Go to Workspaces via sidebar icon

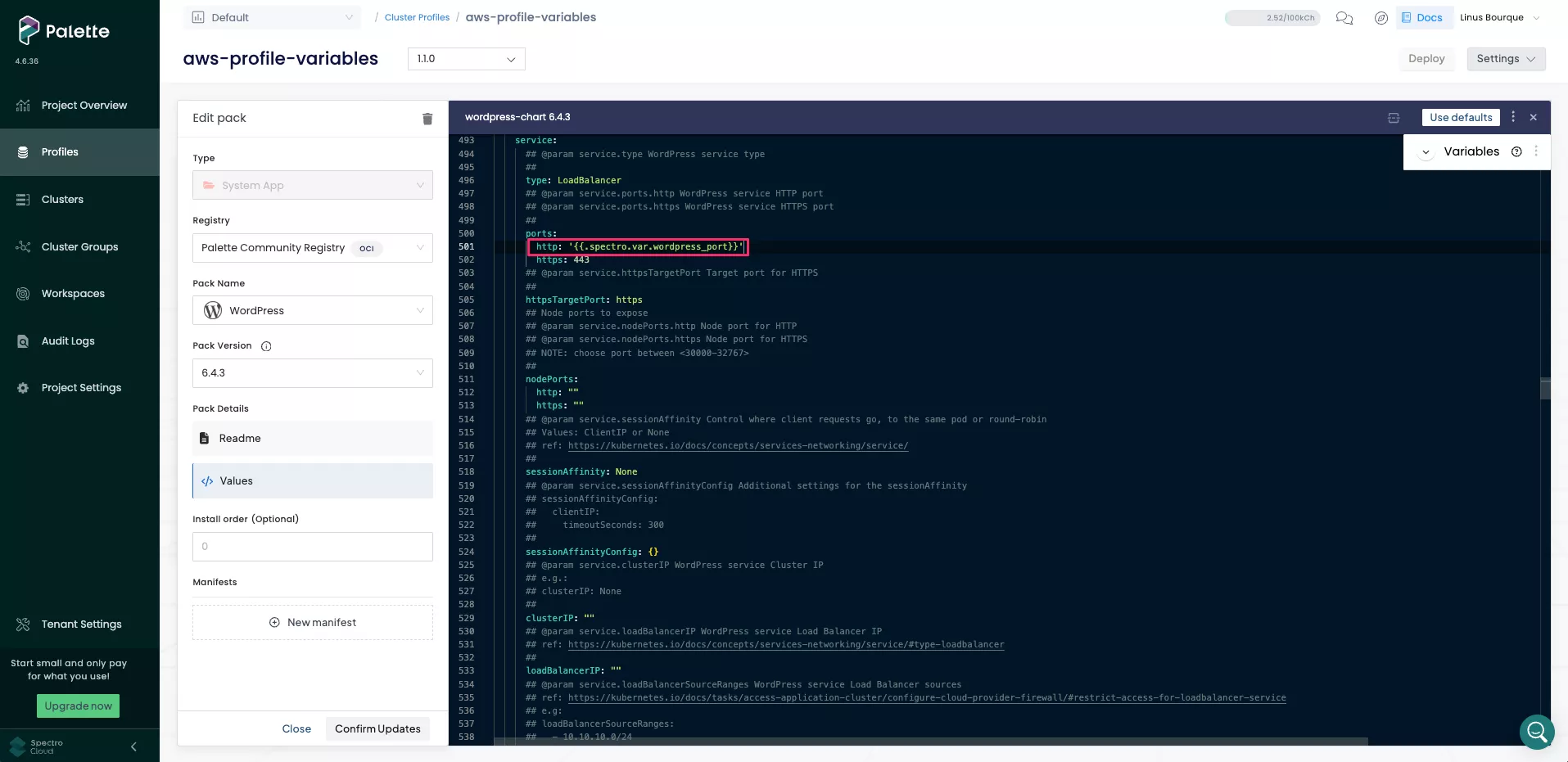coord(73,293)
